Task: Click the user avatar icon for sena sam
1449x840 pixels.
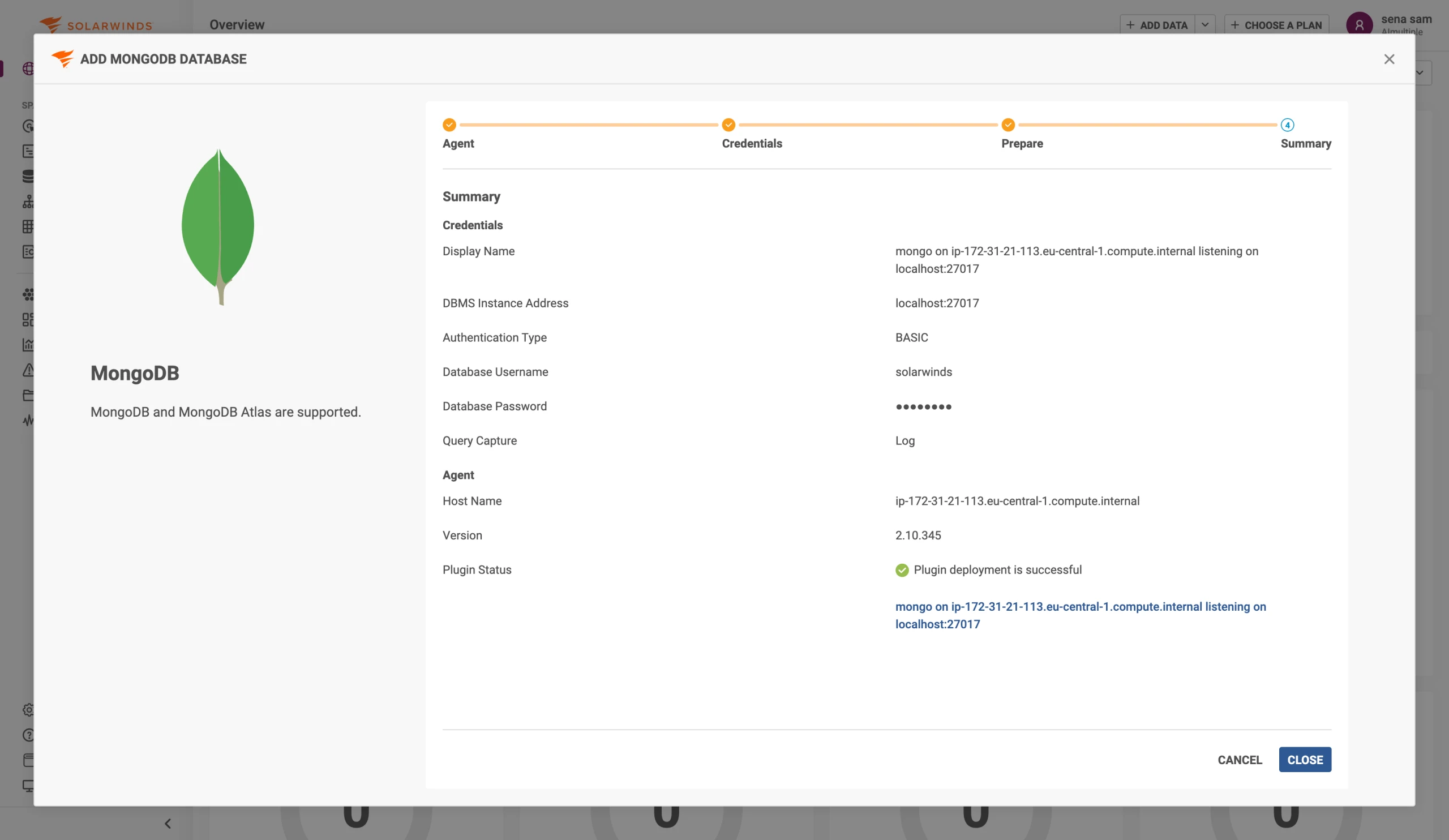Action: (1359, 24)
